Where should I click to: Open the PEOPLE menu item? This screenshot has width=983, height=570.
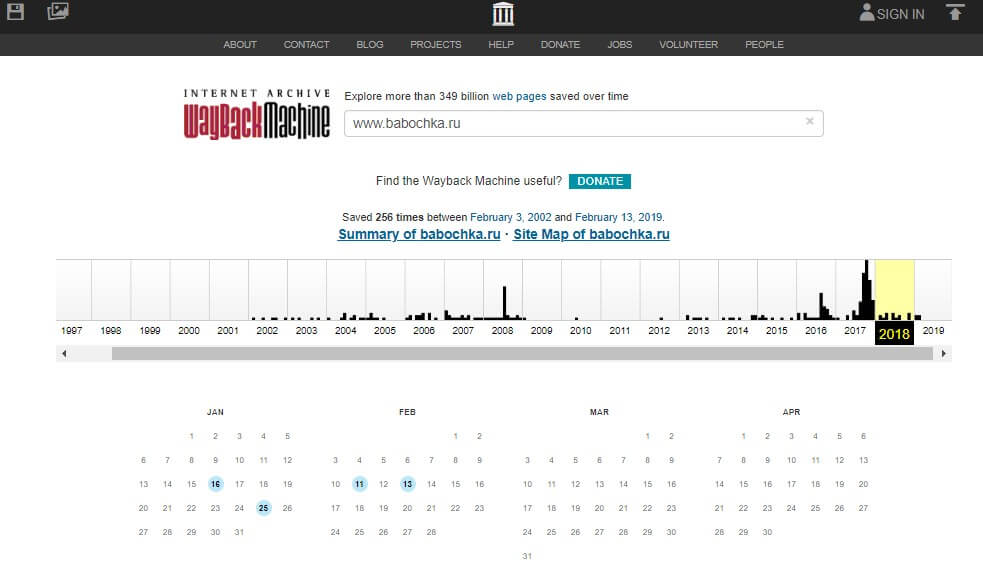[x=764, y=45]
